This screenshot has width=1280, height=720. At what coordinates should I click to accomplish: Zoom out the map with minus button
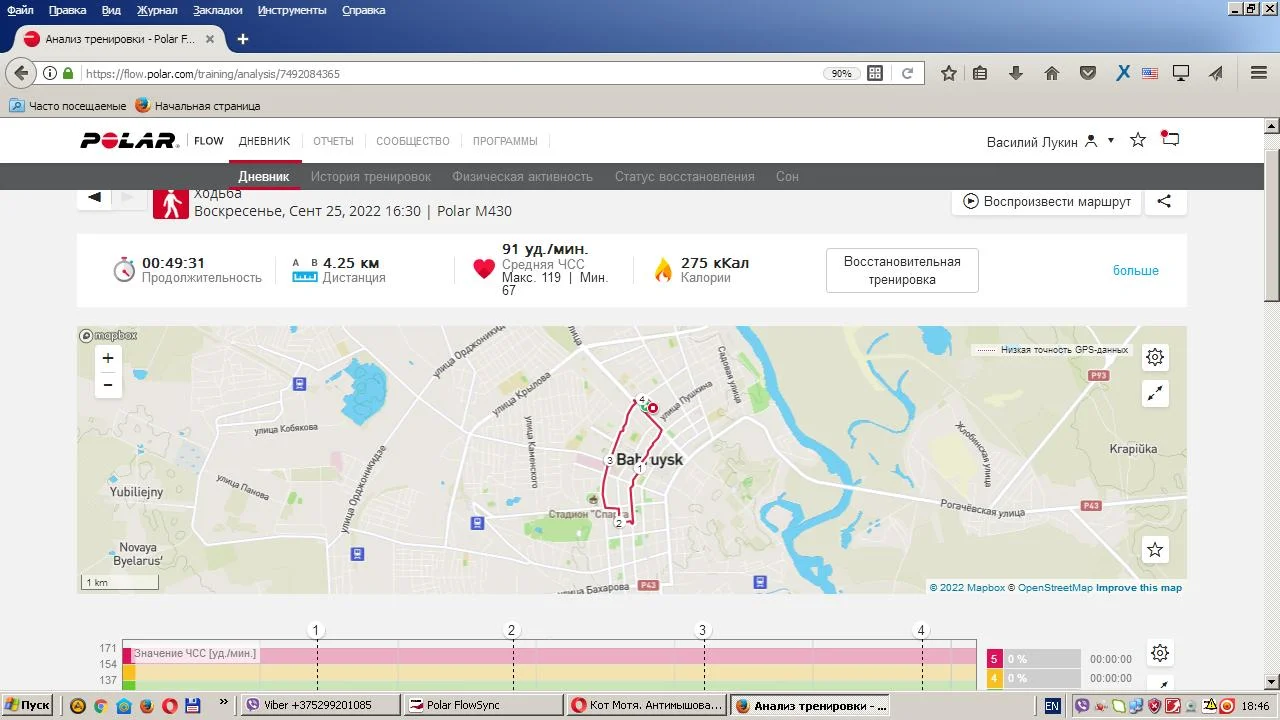[108, 385]
